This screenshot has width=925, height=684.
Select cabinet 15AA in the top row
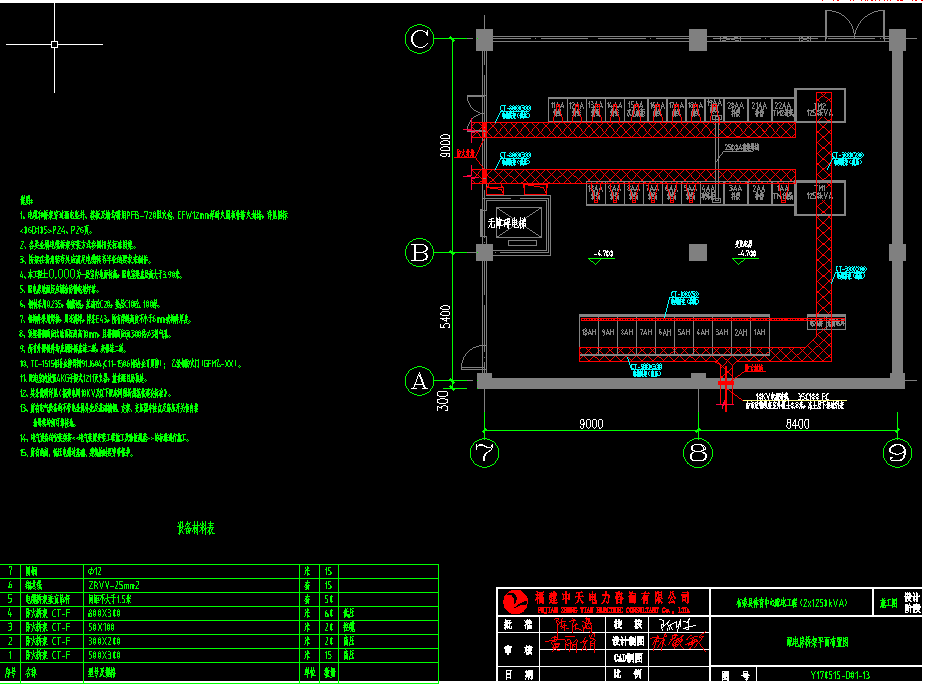pos(635,109)
